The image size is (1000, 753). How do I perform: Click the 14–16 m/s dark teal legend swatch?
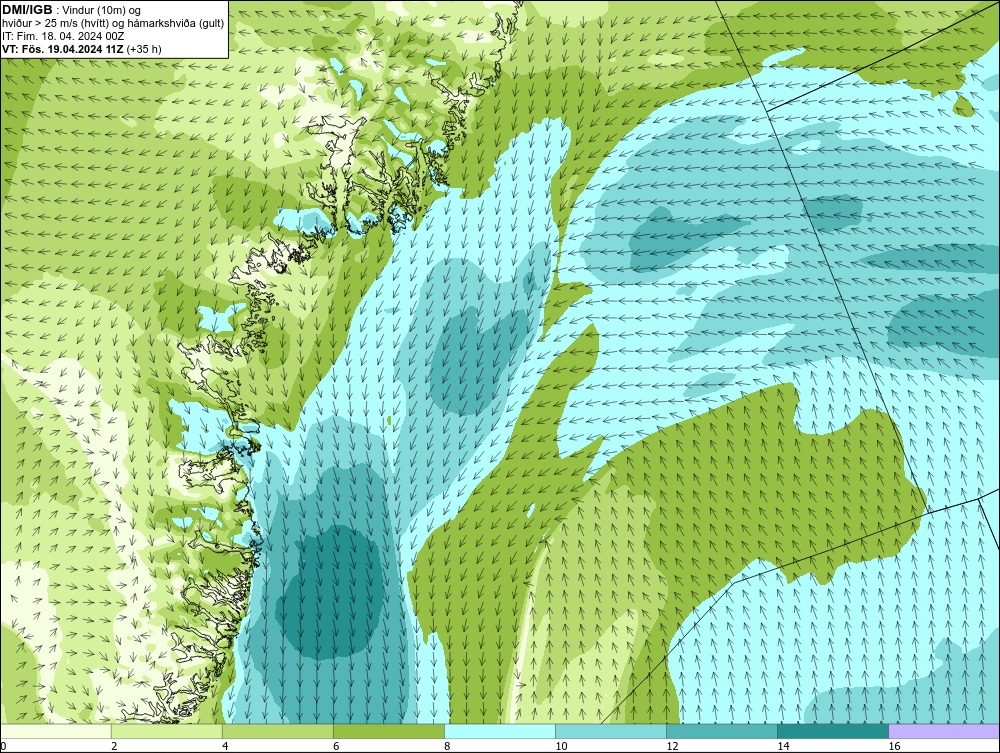click(833, 731)
